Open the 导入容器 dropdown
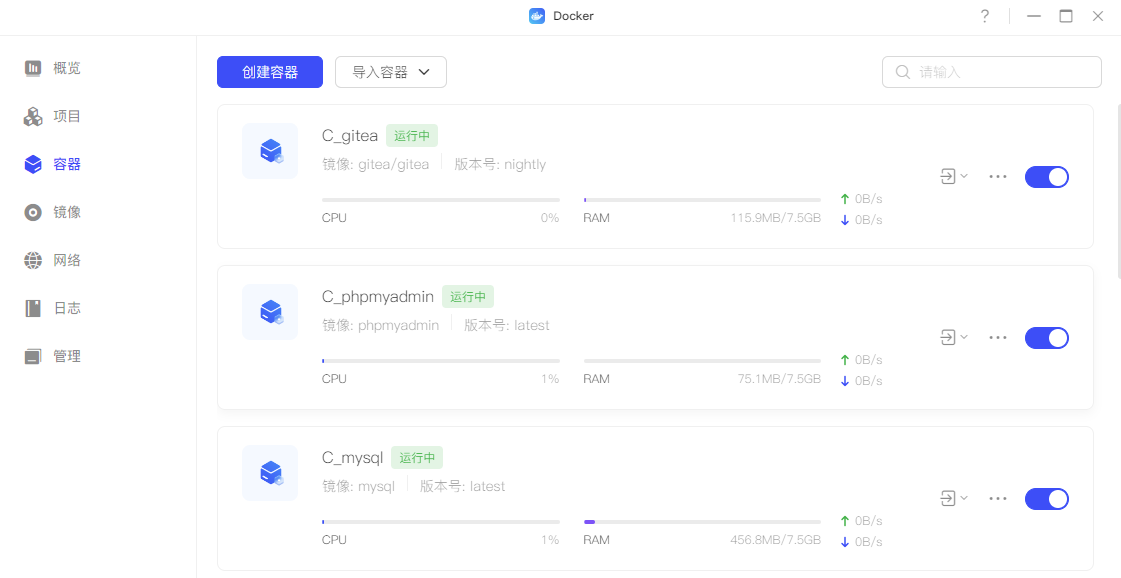Screen dimensions: 1121x578 [x=391, y=72]
